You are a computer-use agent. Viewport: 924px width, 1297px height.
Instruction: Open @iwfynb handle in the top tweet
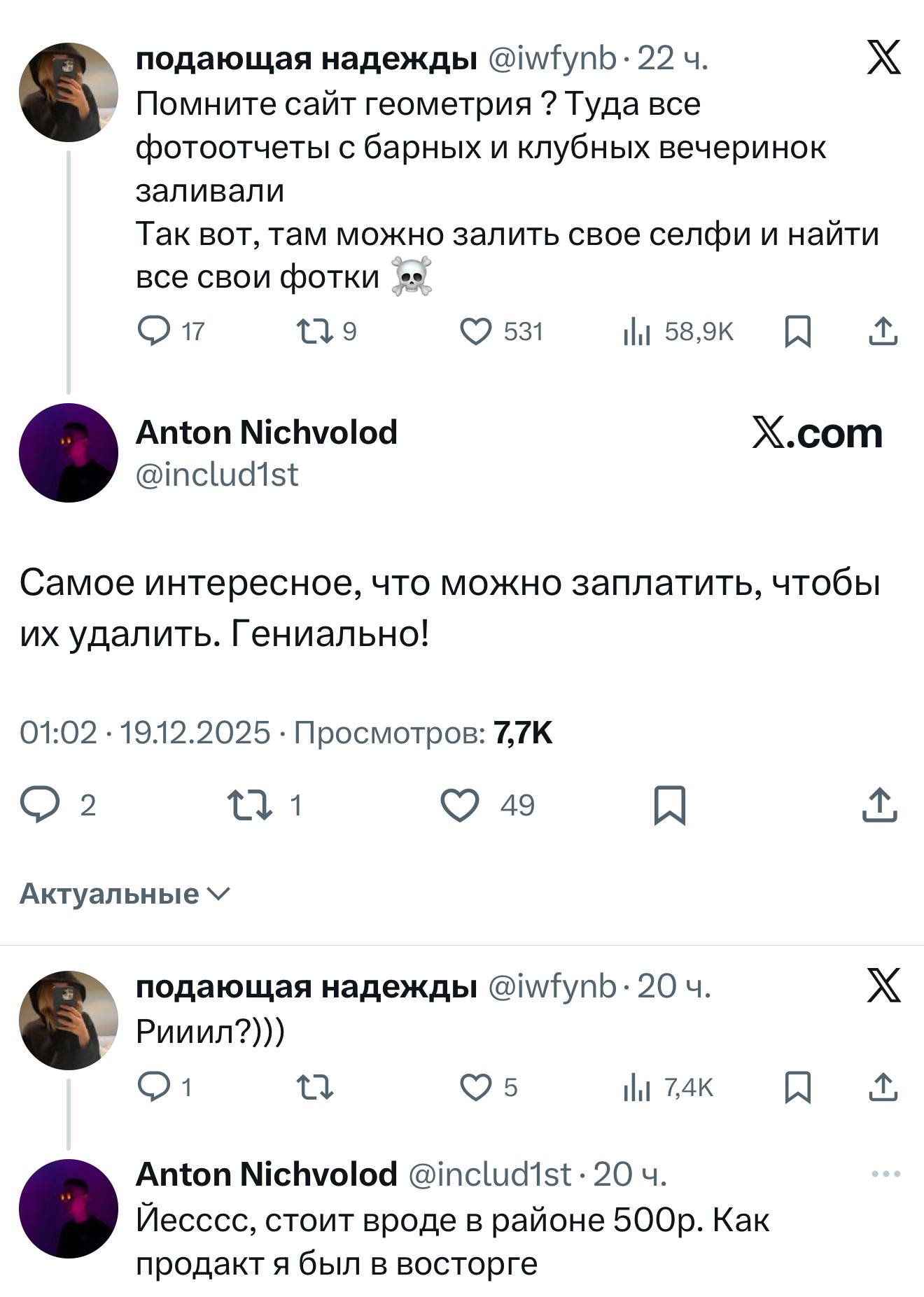point(551,59)
